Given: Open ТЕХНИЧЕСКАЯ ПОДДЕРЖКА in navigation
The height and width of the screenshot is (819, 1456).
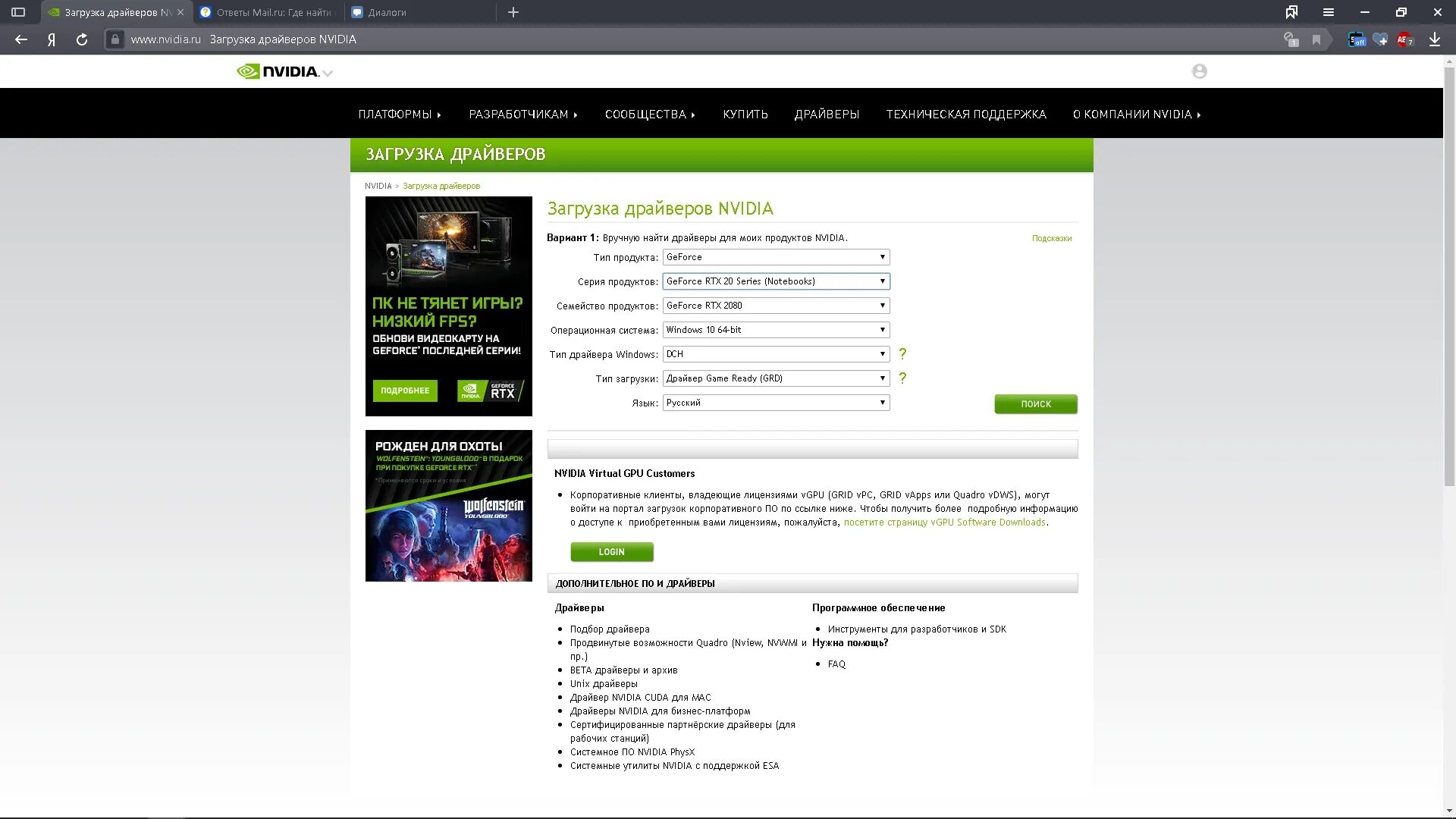Looking at the screenshot, I should tap(966, 115).
